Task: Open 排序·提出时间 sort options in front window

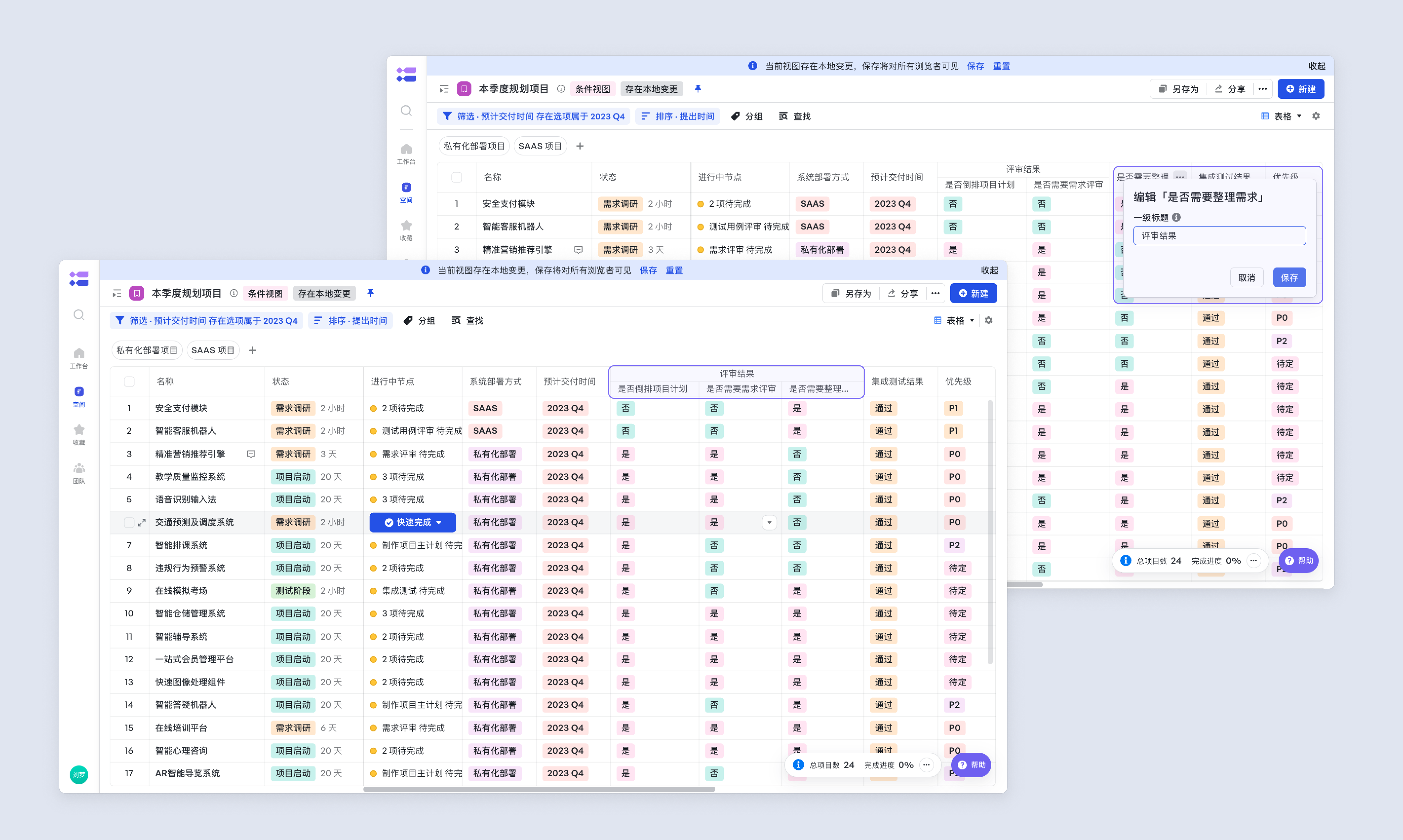Action: tap(351, 320)
